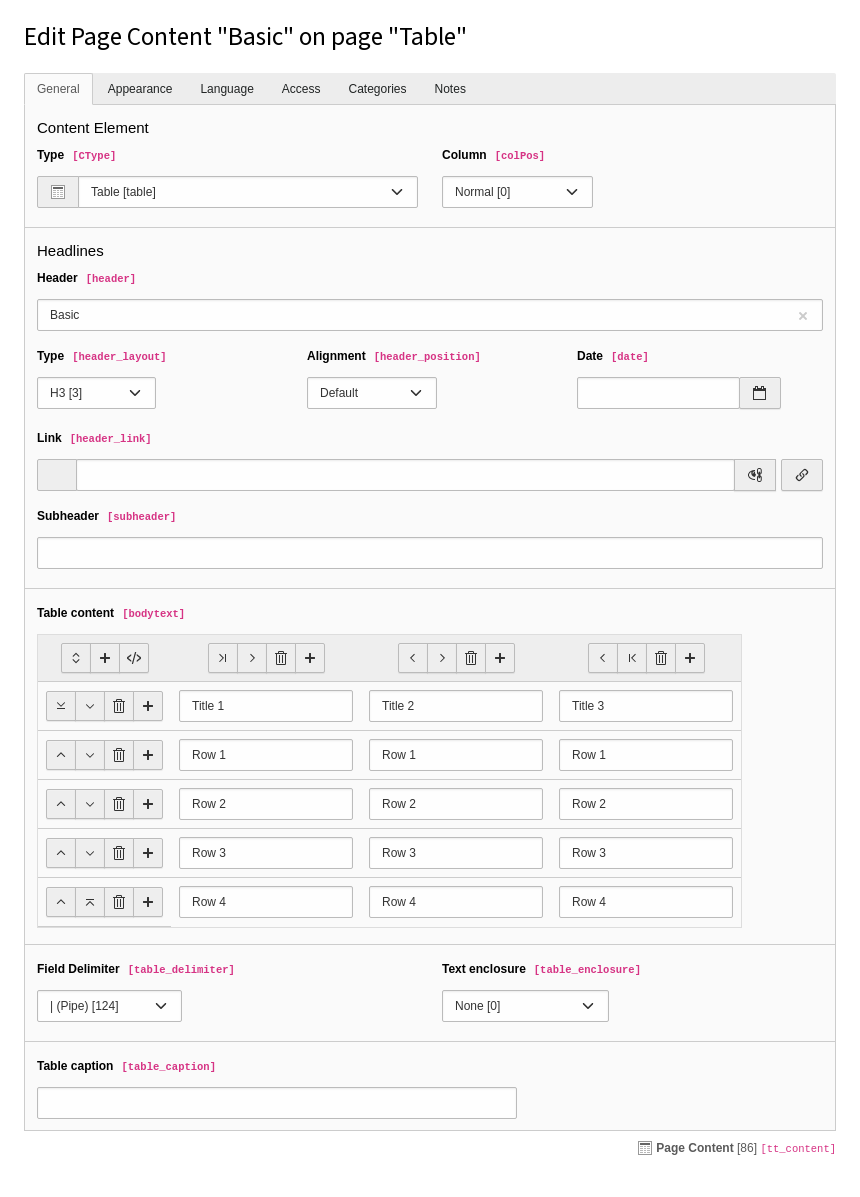Switch to the Appearance tab
This screenshot has width=860, height=1197.
[140, 89]
